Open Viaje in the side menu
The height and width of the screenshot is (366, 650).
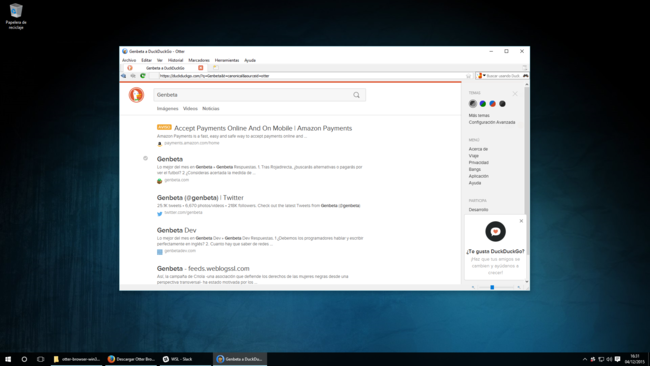click(474, 156)
